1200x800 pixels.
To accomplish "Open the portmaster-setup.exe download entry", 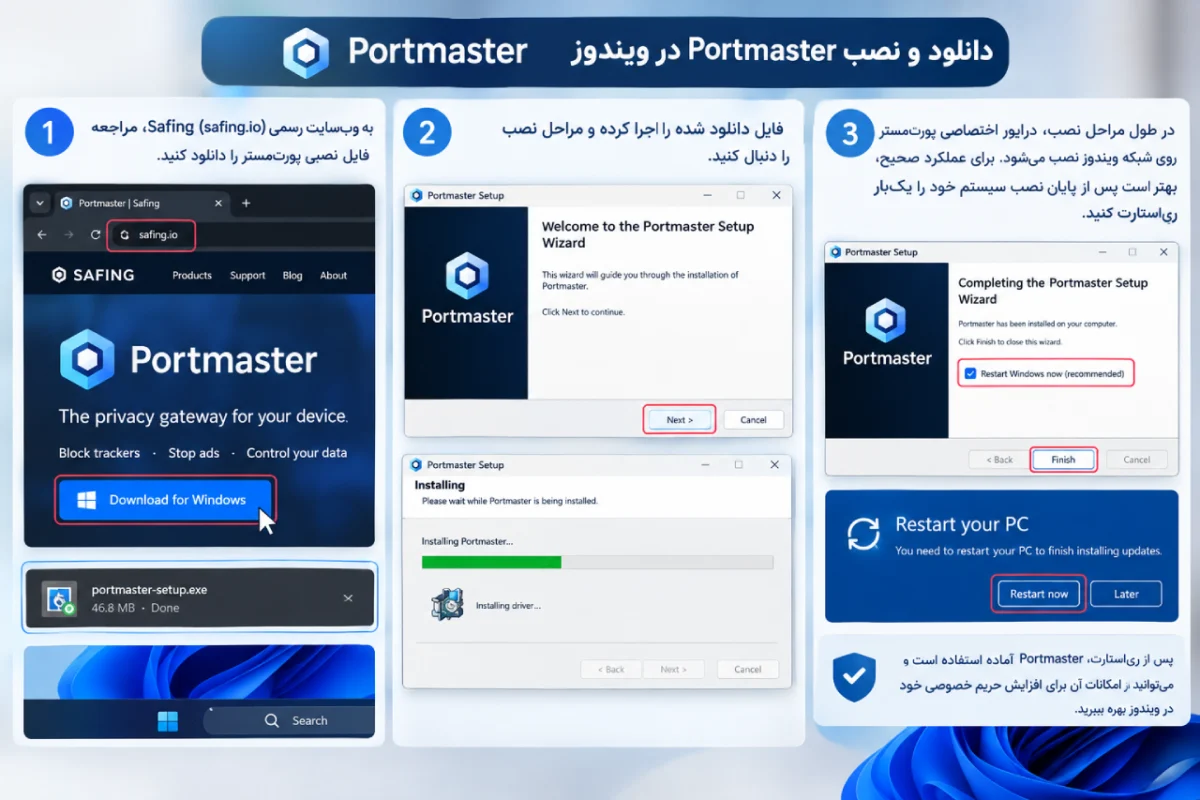I will 200,598.
